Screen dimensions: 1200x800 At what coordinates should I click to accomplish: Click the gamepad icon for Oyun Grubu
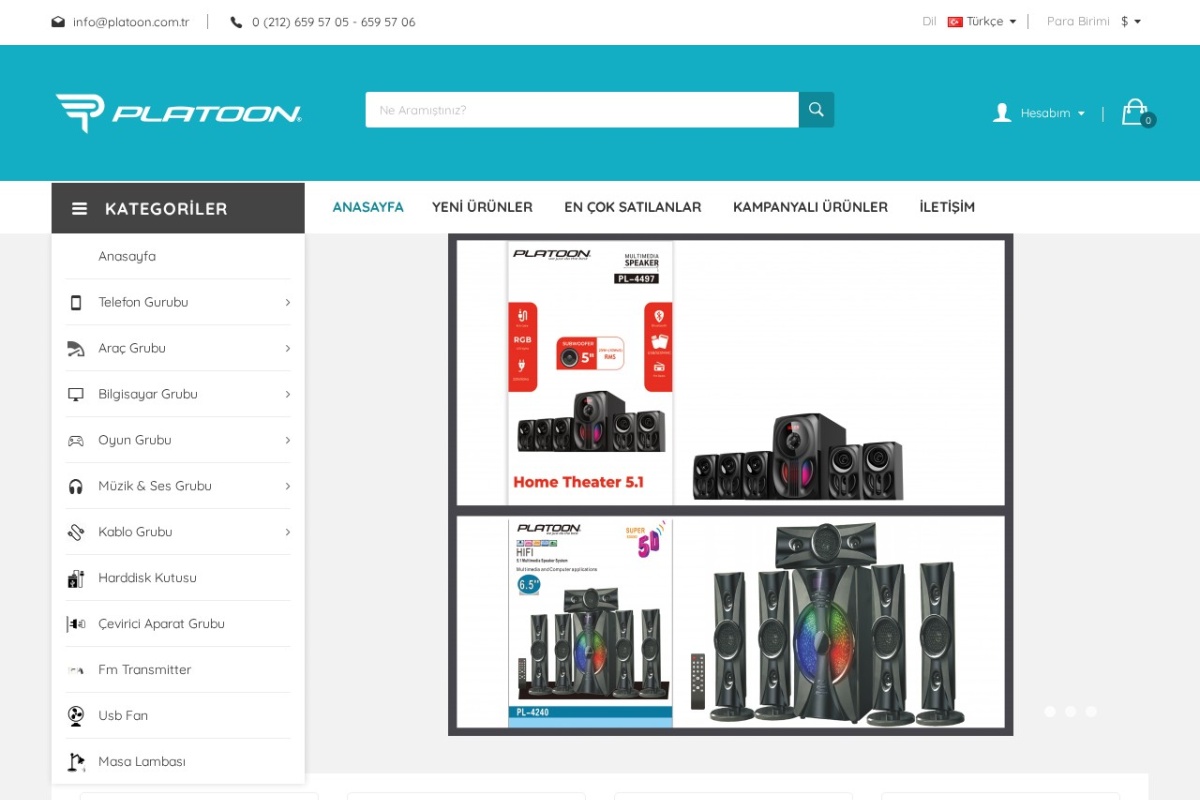76,441
